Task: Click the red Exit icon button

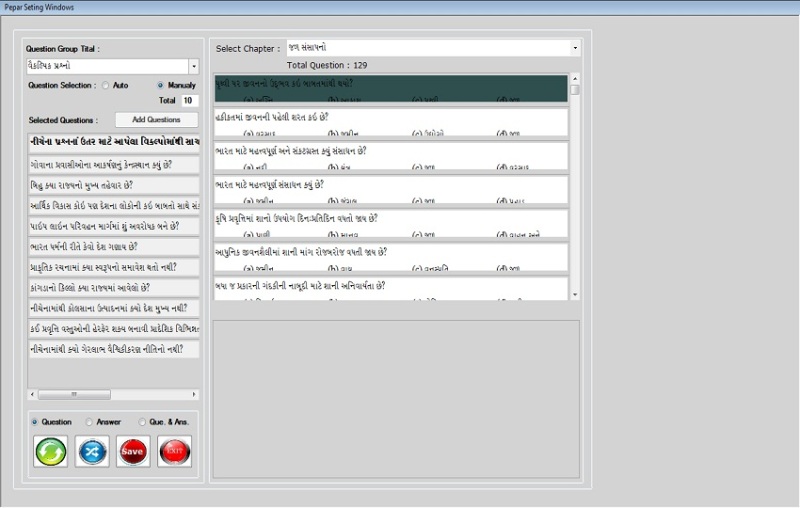Action: point(174,452)
